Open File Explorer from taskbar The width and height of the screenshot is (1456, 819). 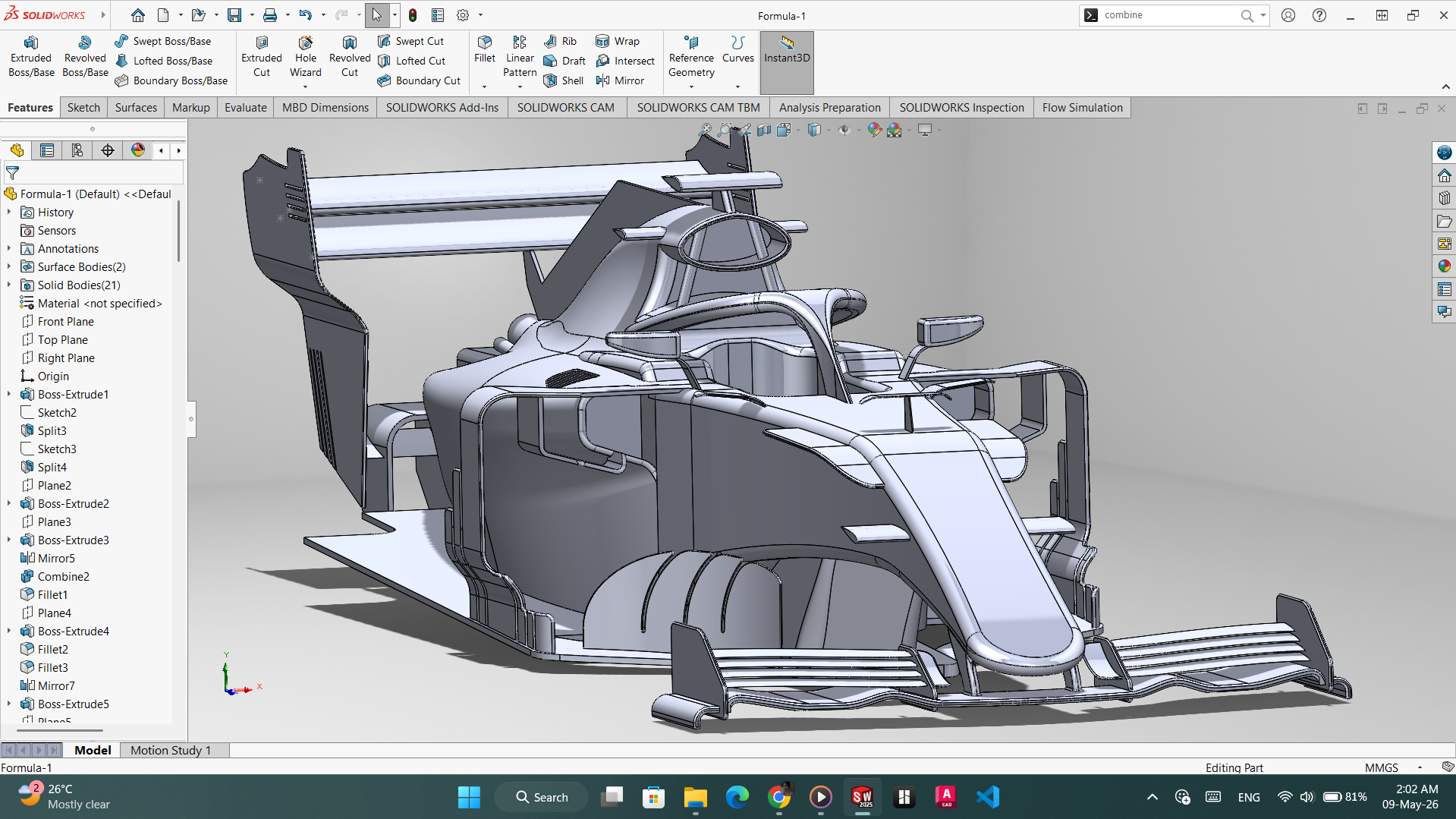coord(695,797)
